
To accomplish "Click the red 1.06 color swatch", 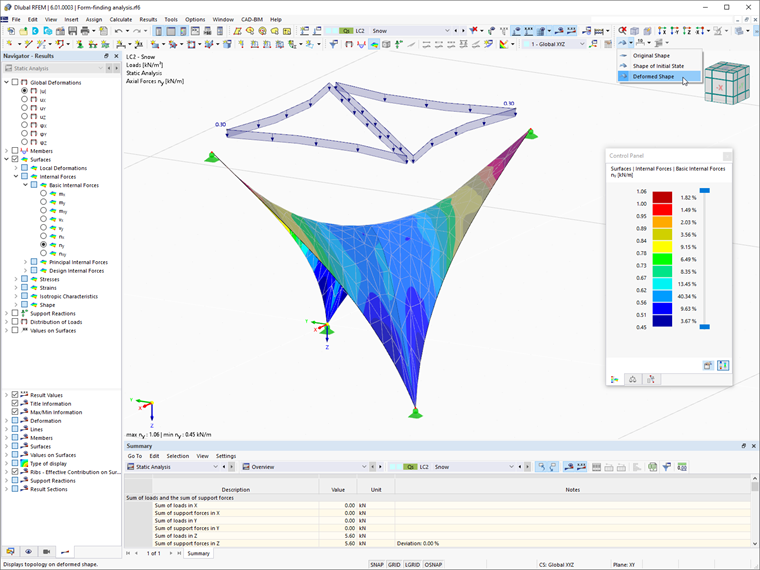I will (x=662, y=197).
